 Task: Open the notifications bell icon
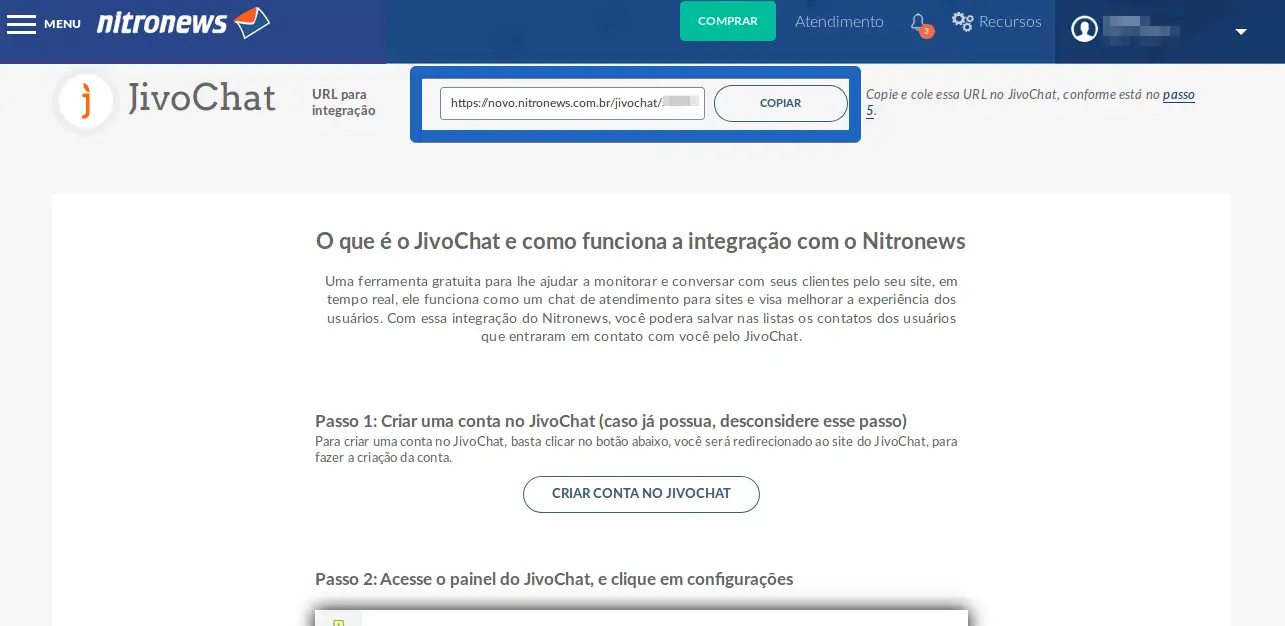918,22
